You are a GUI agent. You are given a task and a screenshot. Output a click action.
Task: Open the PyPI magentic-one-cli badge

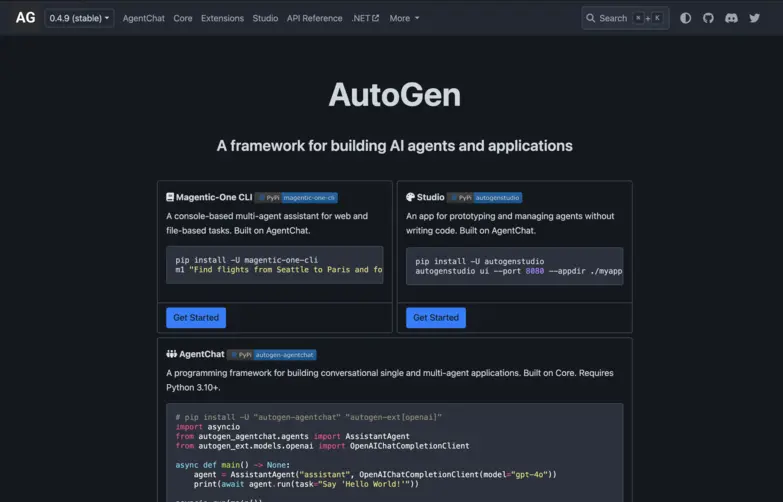coord(296,198)
